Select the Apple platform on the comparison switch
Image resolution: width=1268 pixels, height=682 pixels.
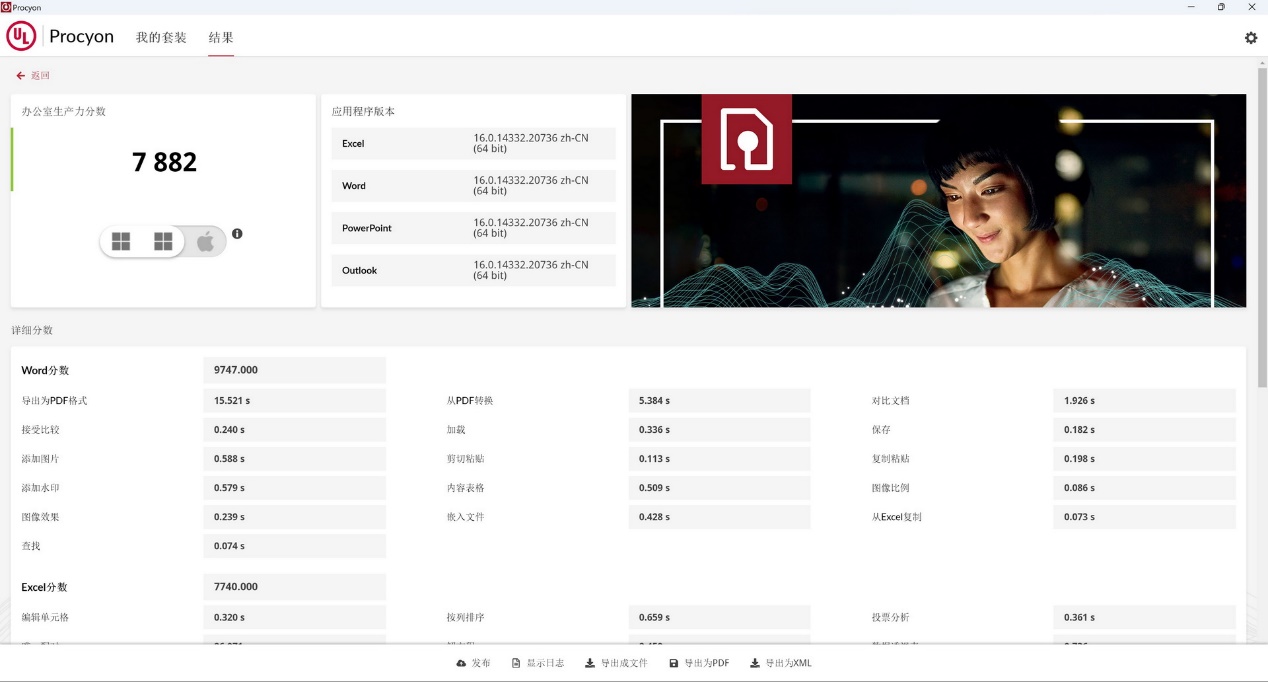click(205, 239)
